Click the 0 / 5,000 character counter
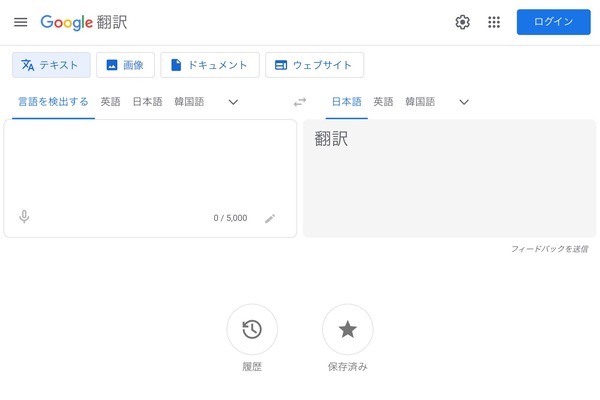 230,218
